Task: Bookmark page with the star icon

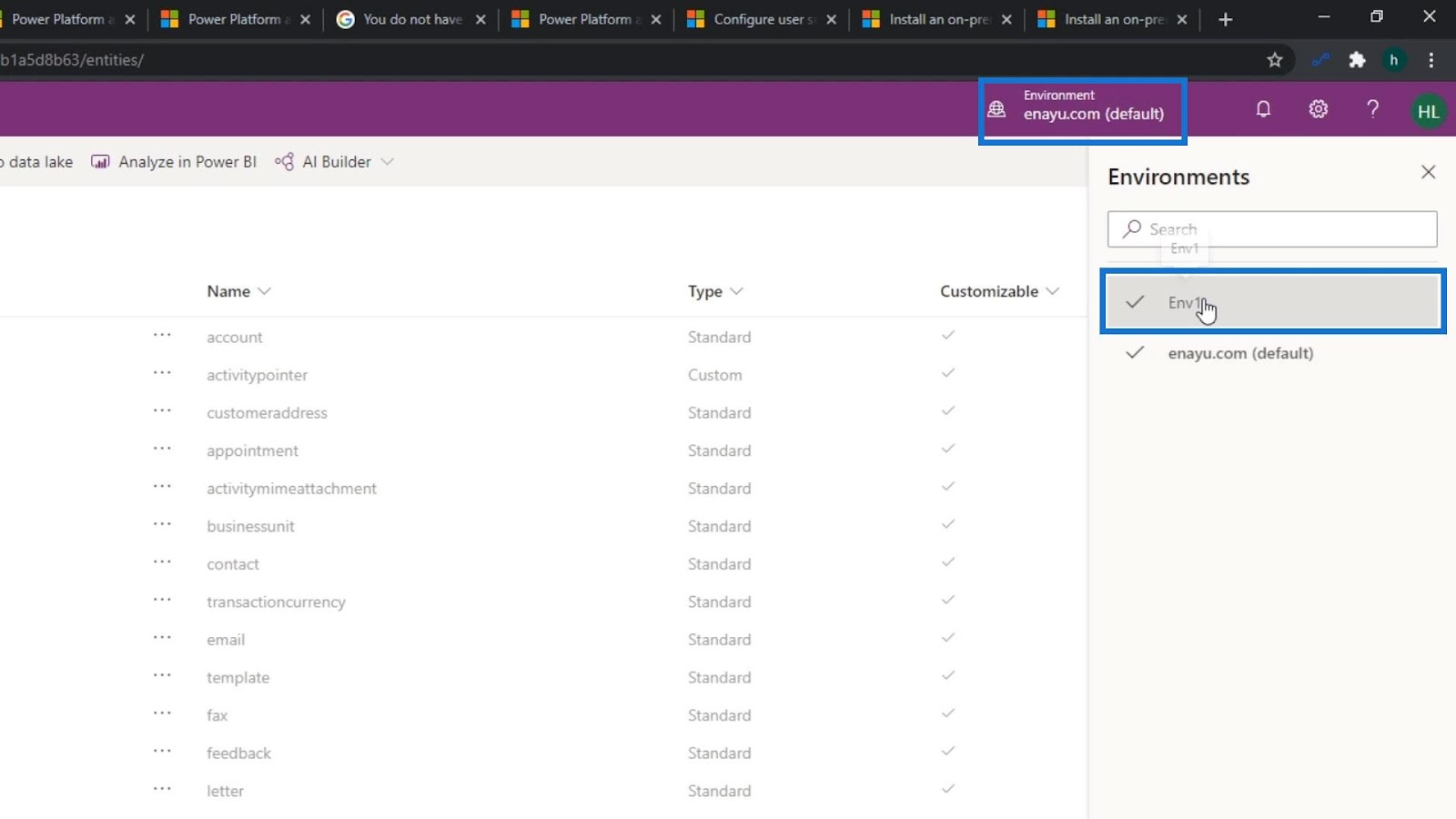Action: 1274,60
